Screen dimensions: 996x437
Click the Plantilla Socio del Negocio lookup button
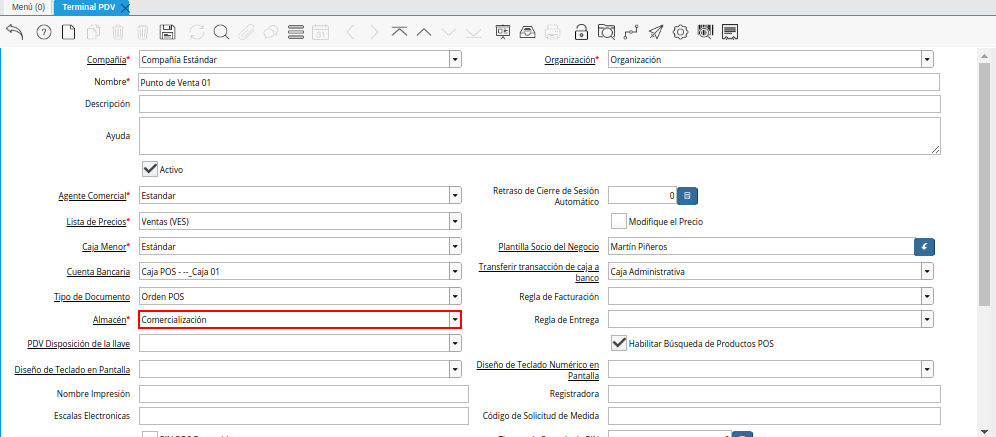pyautogui.click(x=925, y=246)
